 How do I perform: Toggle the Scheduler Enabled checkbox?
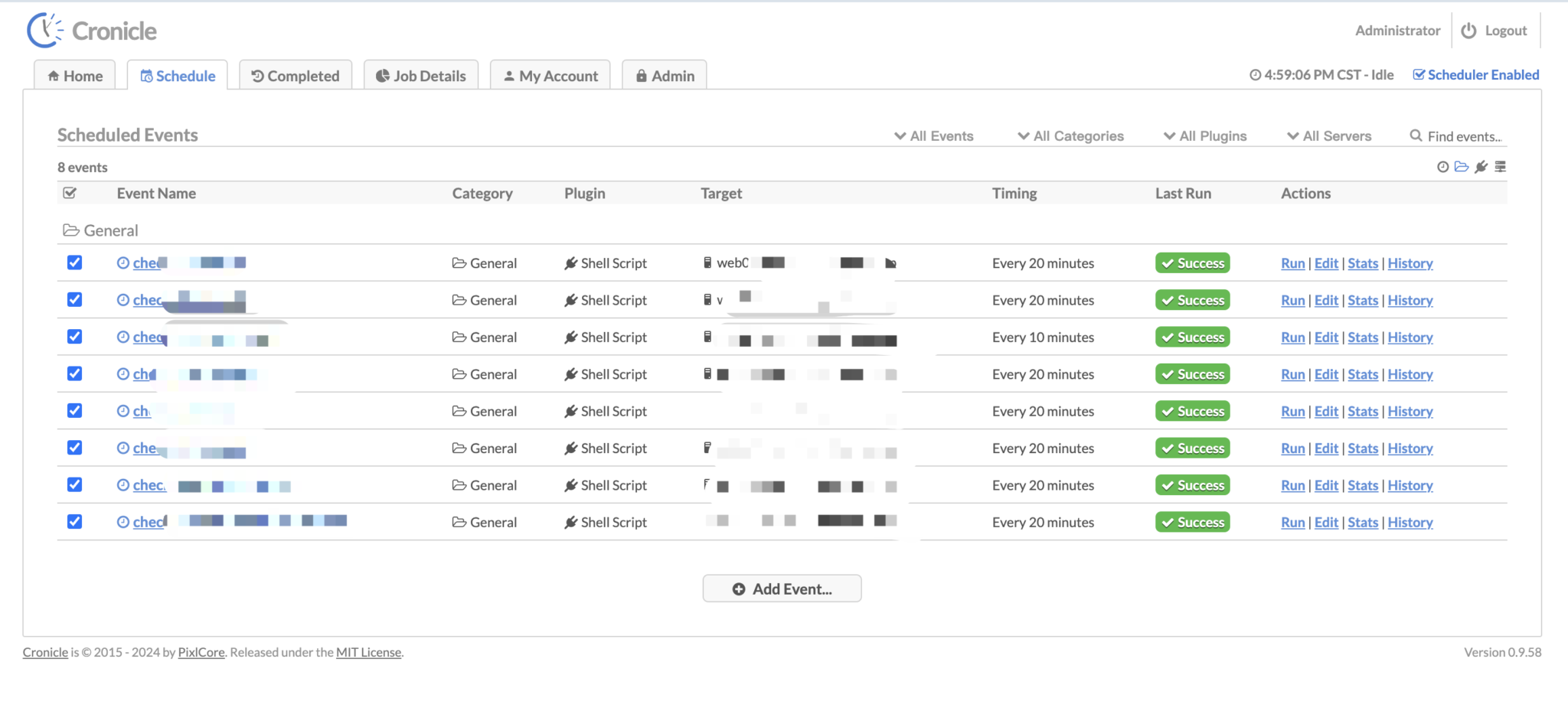[1419, 75]
